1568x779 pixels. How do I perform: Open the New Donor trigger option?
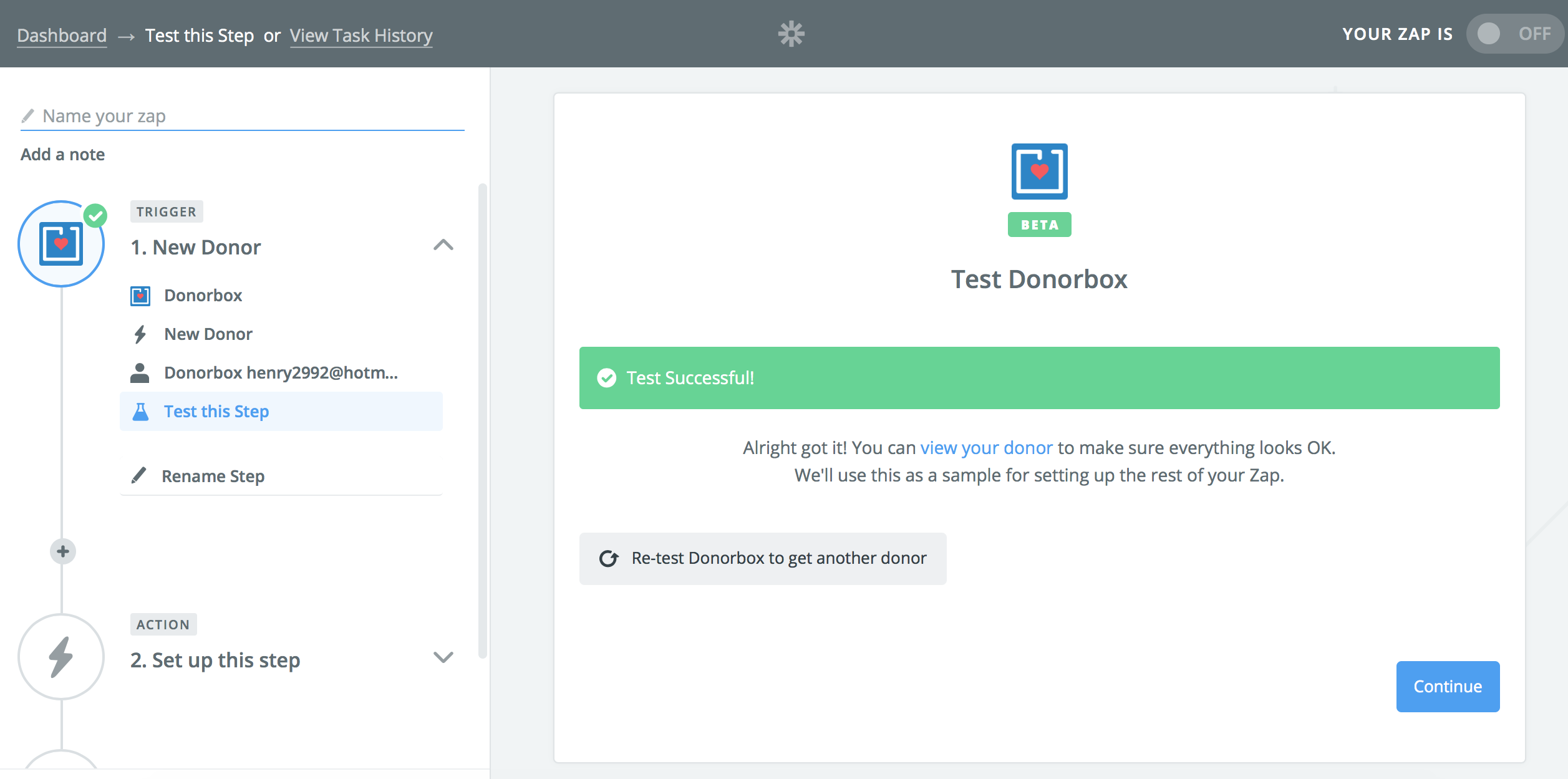pos(208,334)
